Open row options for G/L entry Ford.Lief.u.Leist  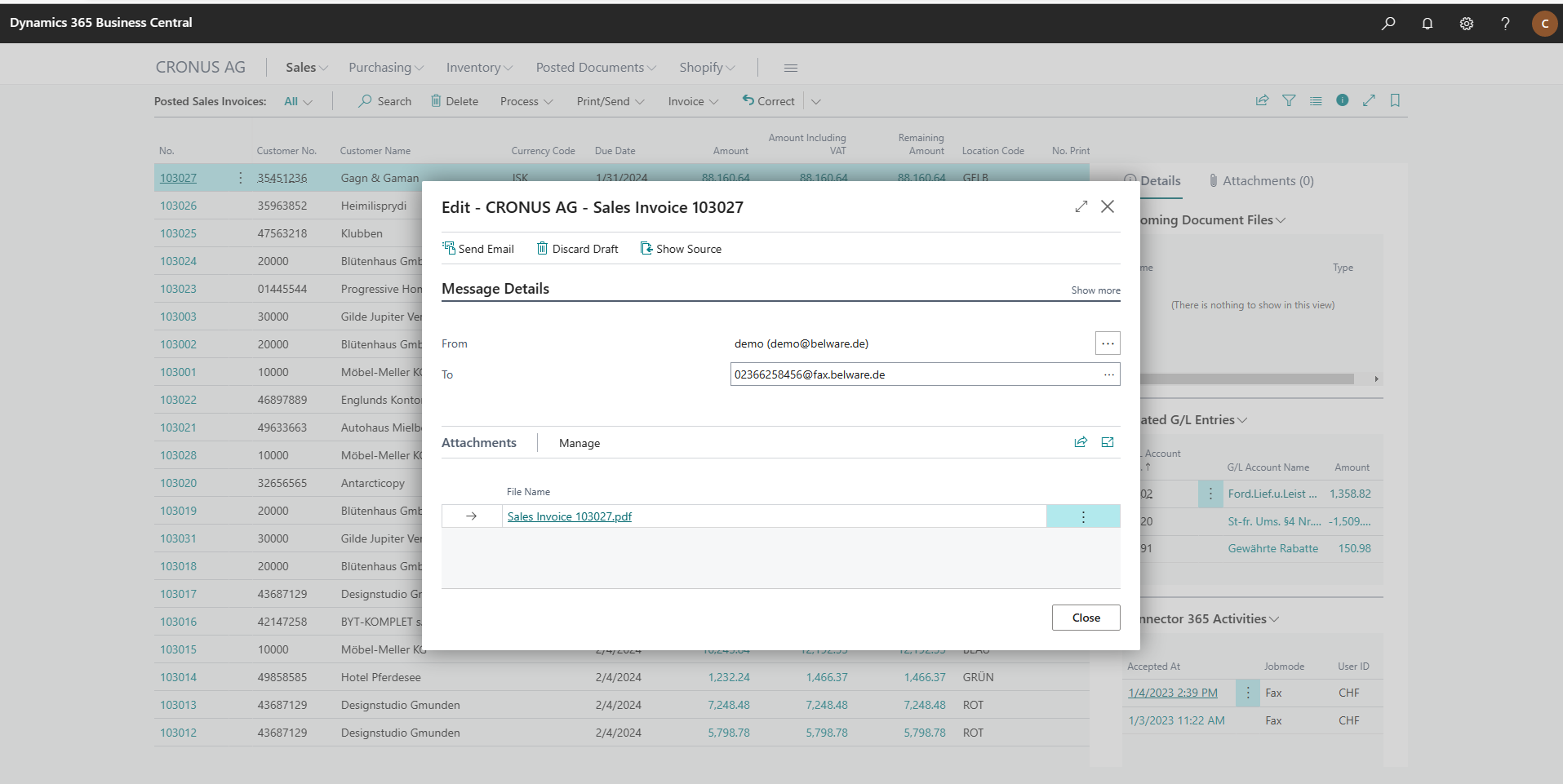(1210, 494)
